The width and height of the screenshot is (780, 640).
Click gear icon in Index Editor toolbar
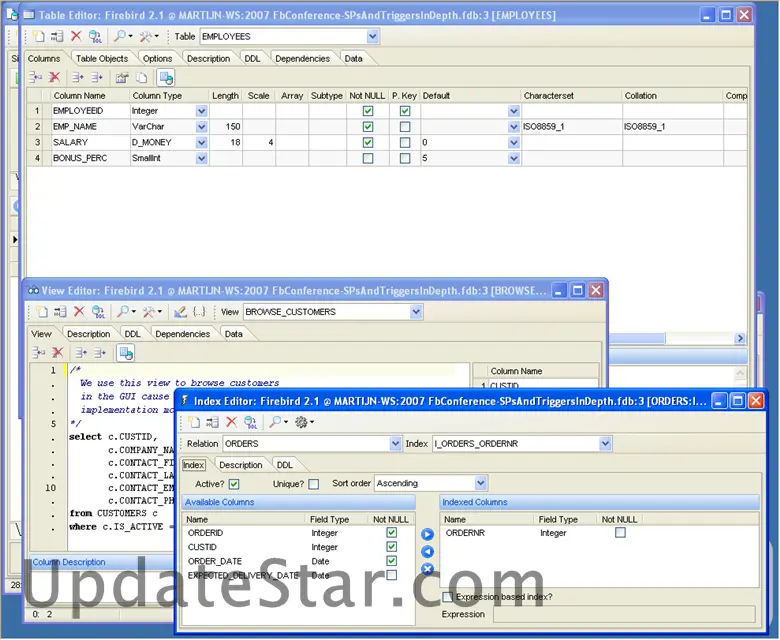click(301, 422)
